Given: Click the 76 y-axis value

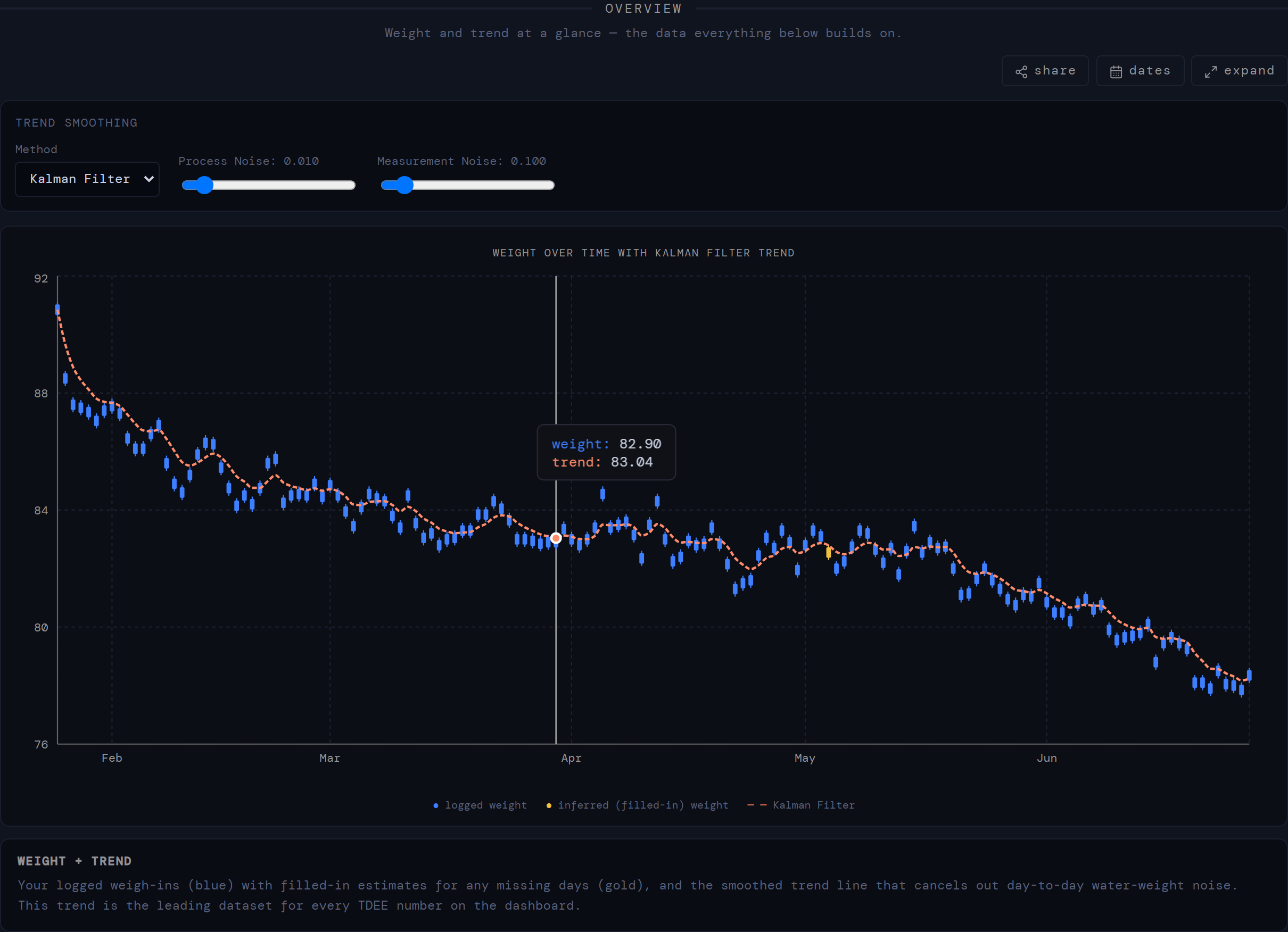Looking at the screenshot, I should coord(42,744).
